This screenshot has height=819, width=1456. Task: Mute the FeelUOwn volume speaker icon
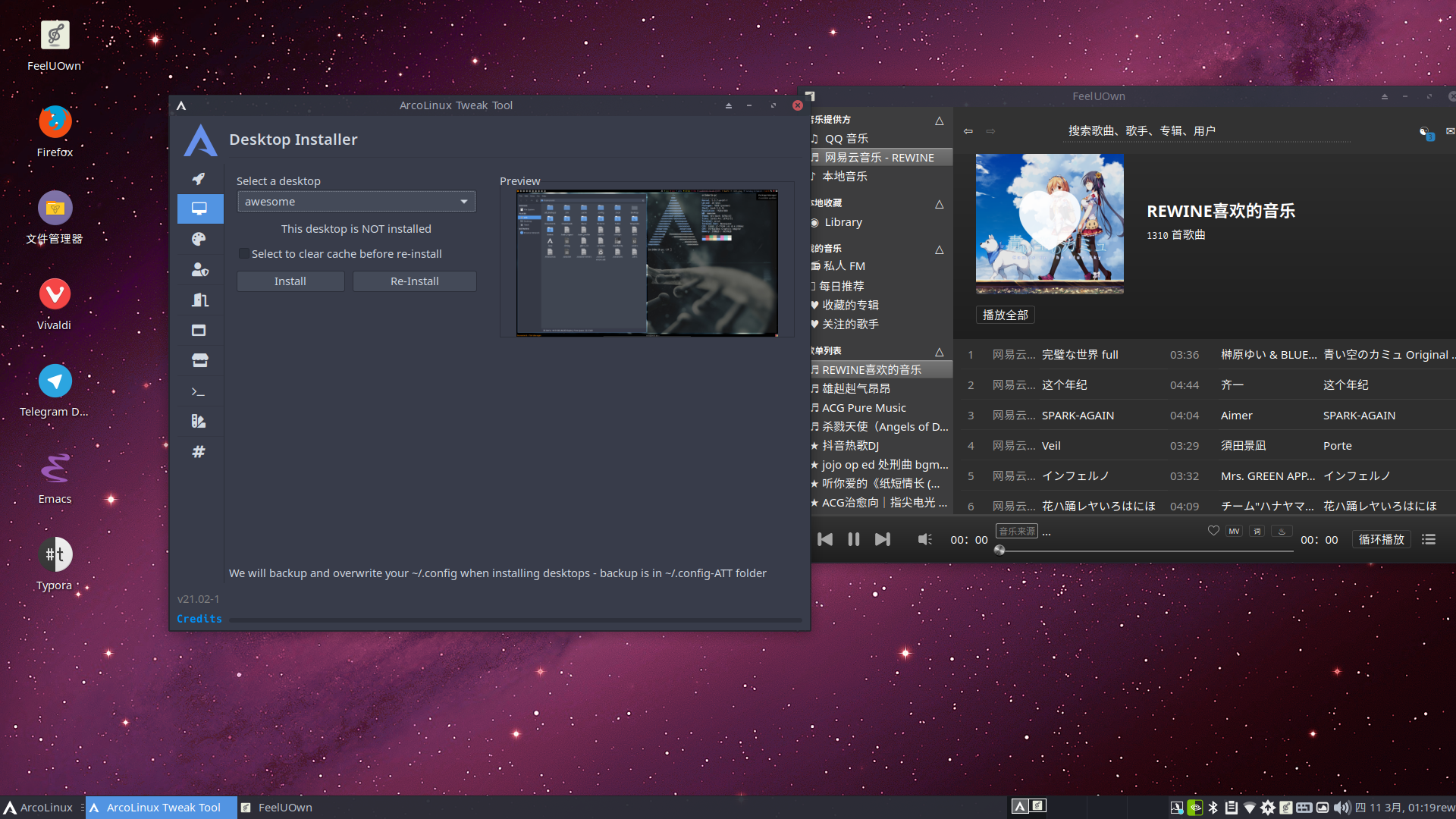925,539
